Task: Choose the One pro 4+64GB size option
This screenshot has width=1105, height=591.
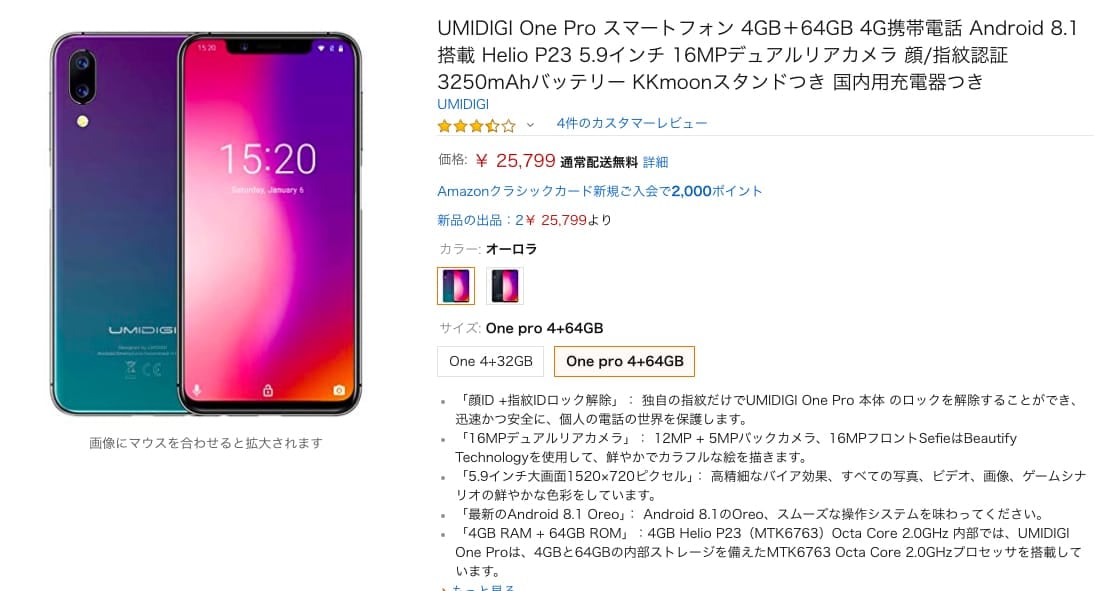Action: pos(624,361)
